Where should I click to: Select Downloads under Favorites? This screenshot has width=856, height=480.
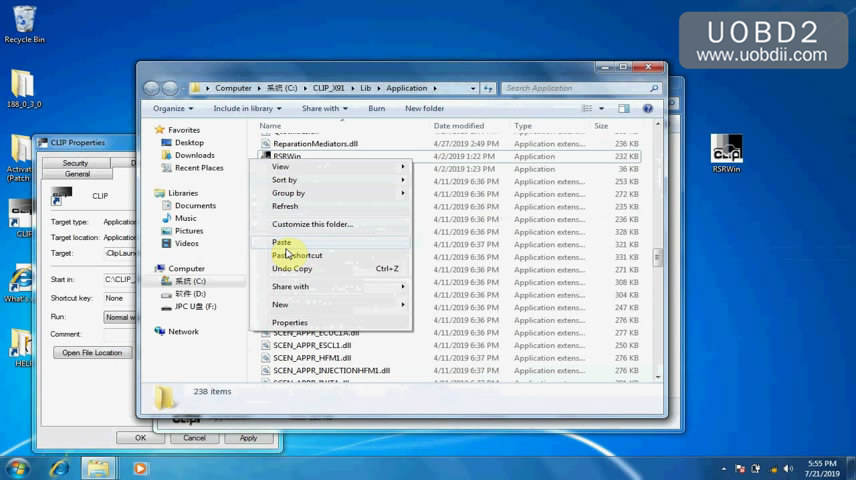coord(194,155)
